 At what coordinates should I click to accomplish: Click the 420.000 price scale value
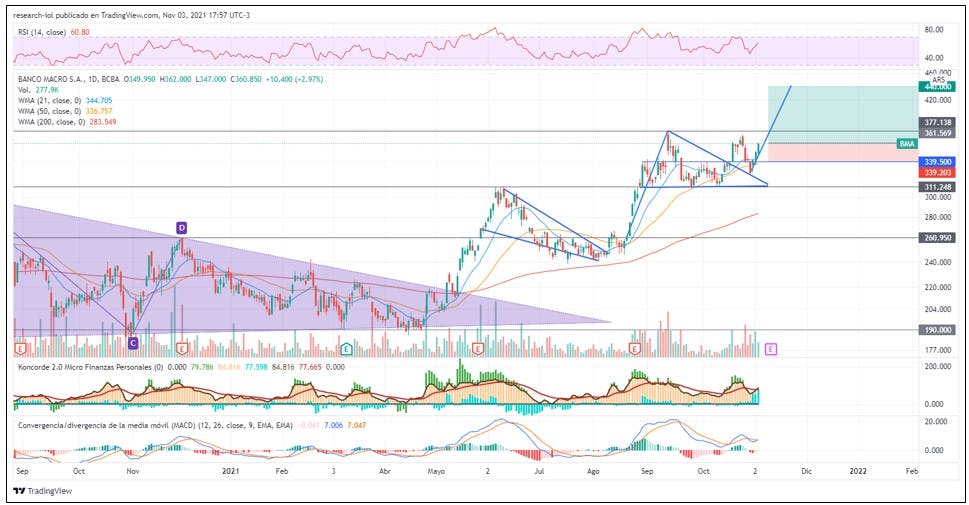coord(937,100)
